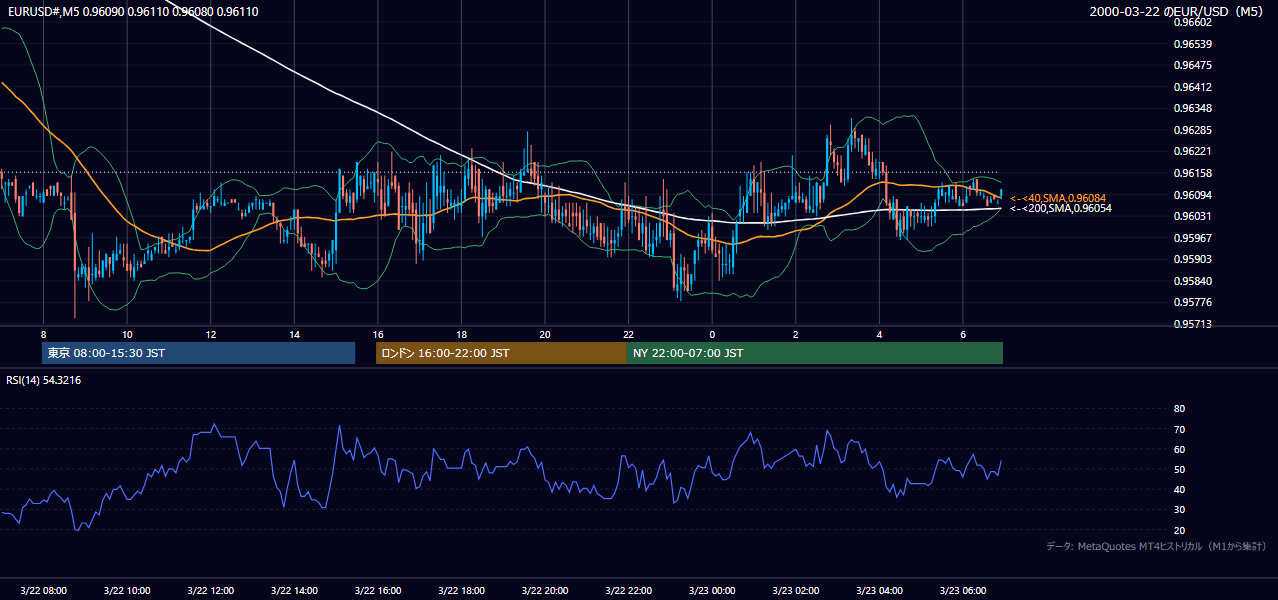Select the 3/22 16:00 bottom time label

pos(377,591)
